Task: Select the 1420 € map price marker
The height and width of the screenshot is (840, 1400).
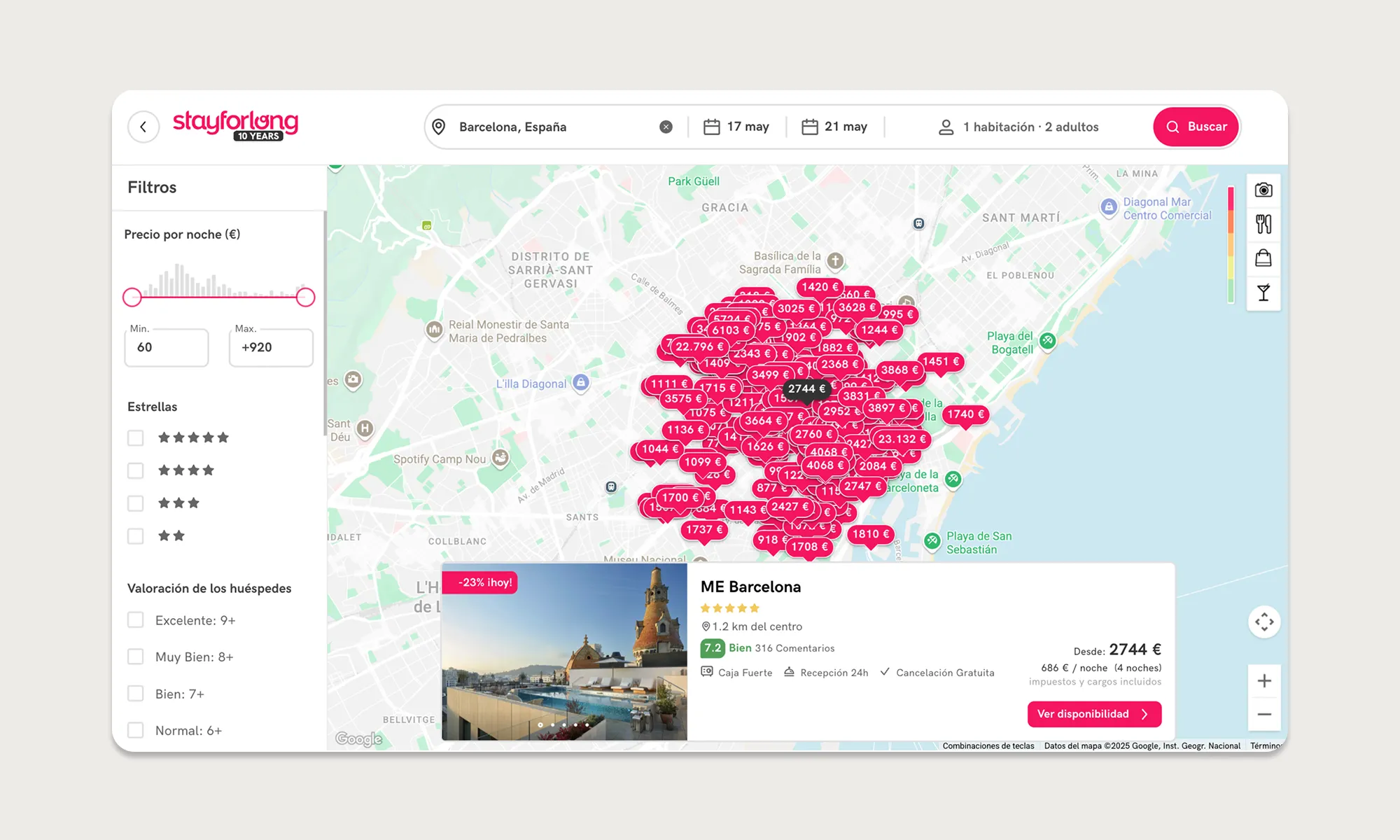Action: (x=820, y=287)
